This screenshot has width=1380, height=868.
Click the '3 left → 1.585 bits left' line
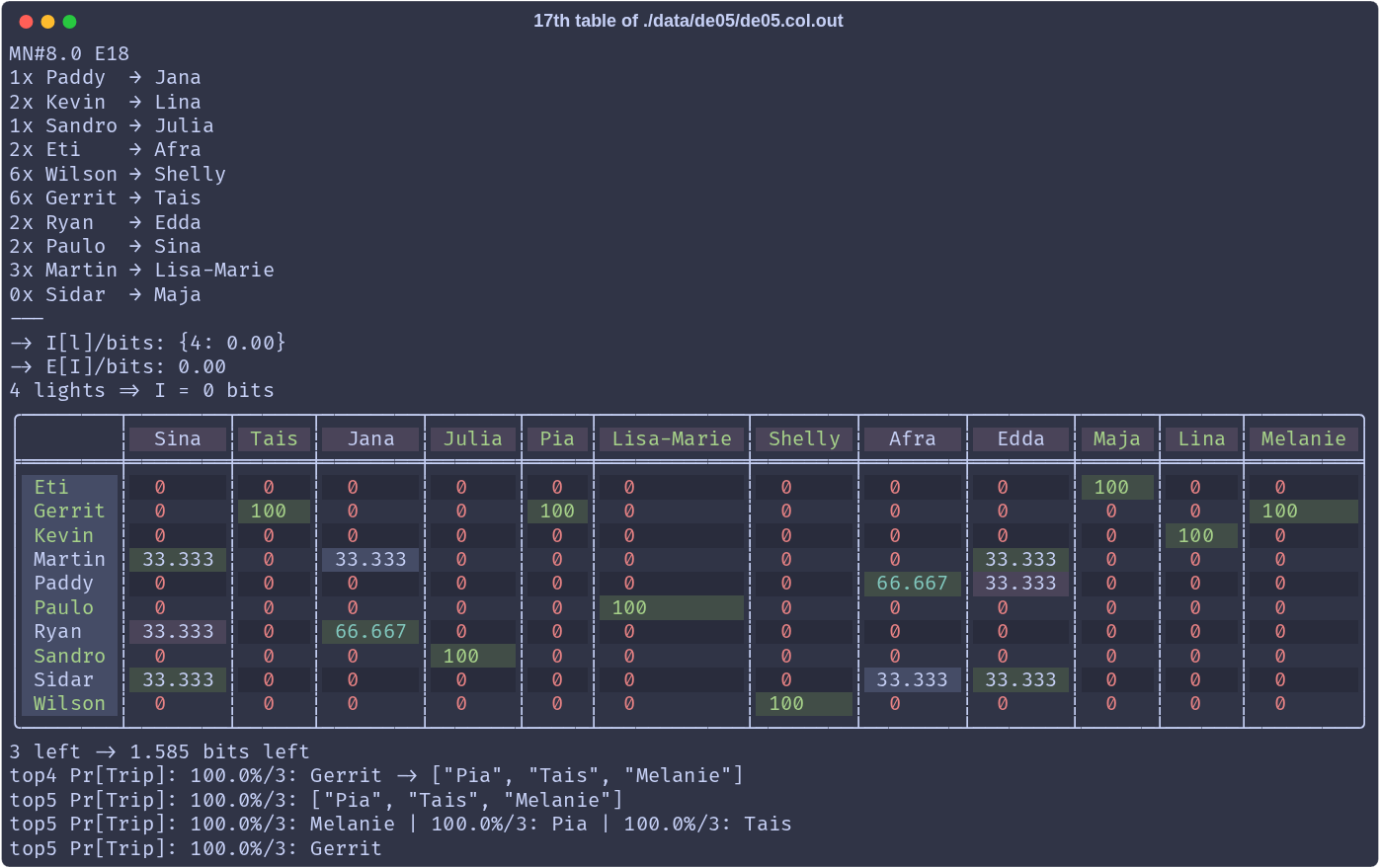[160, 751]
